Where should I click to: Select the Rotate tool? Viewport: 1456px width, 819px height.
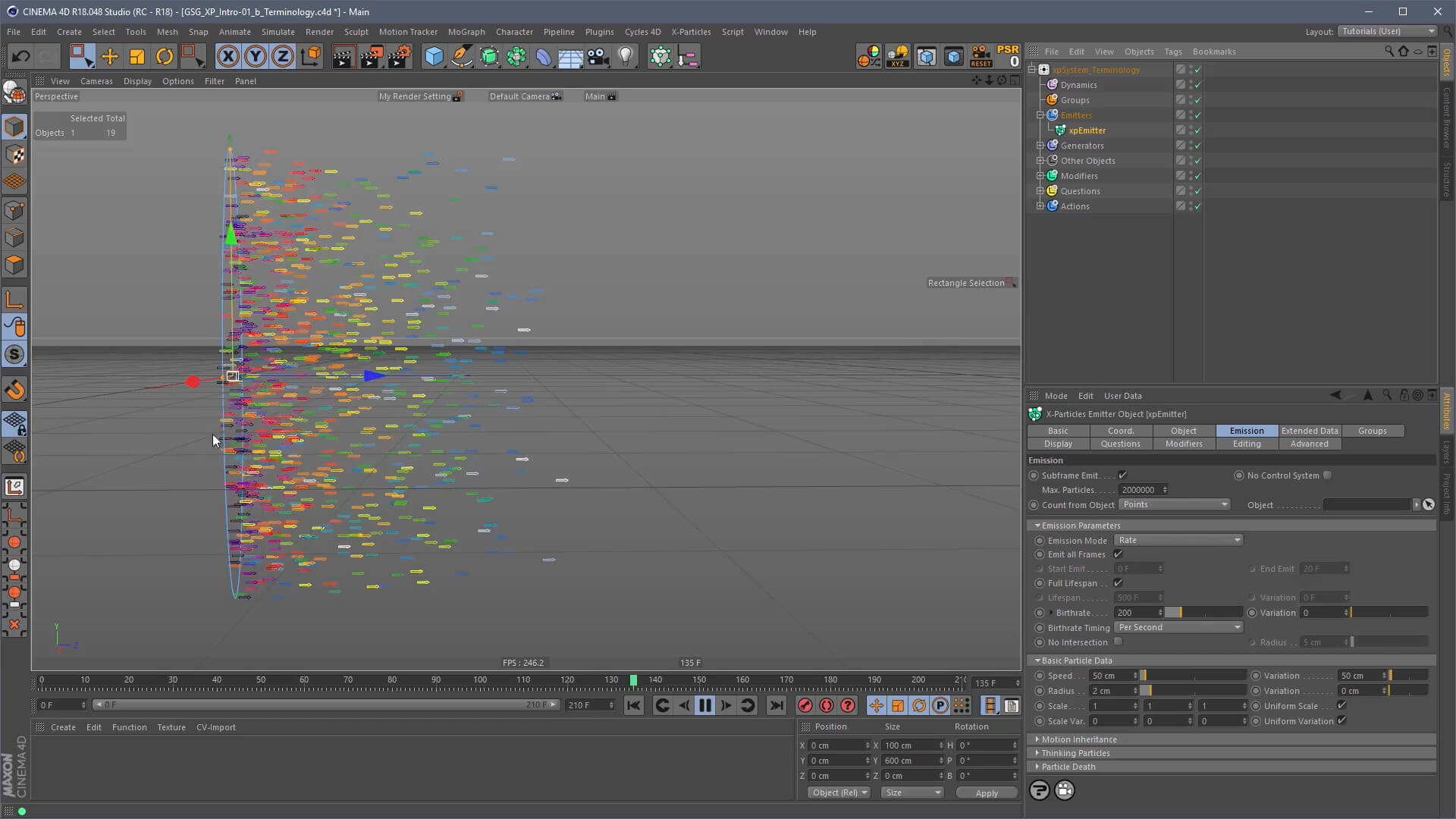click(x=165, y=56)
